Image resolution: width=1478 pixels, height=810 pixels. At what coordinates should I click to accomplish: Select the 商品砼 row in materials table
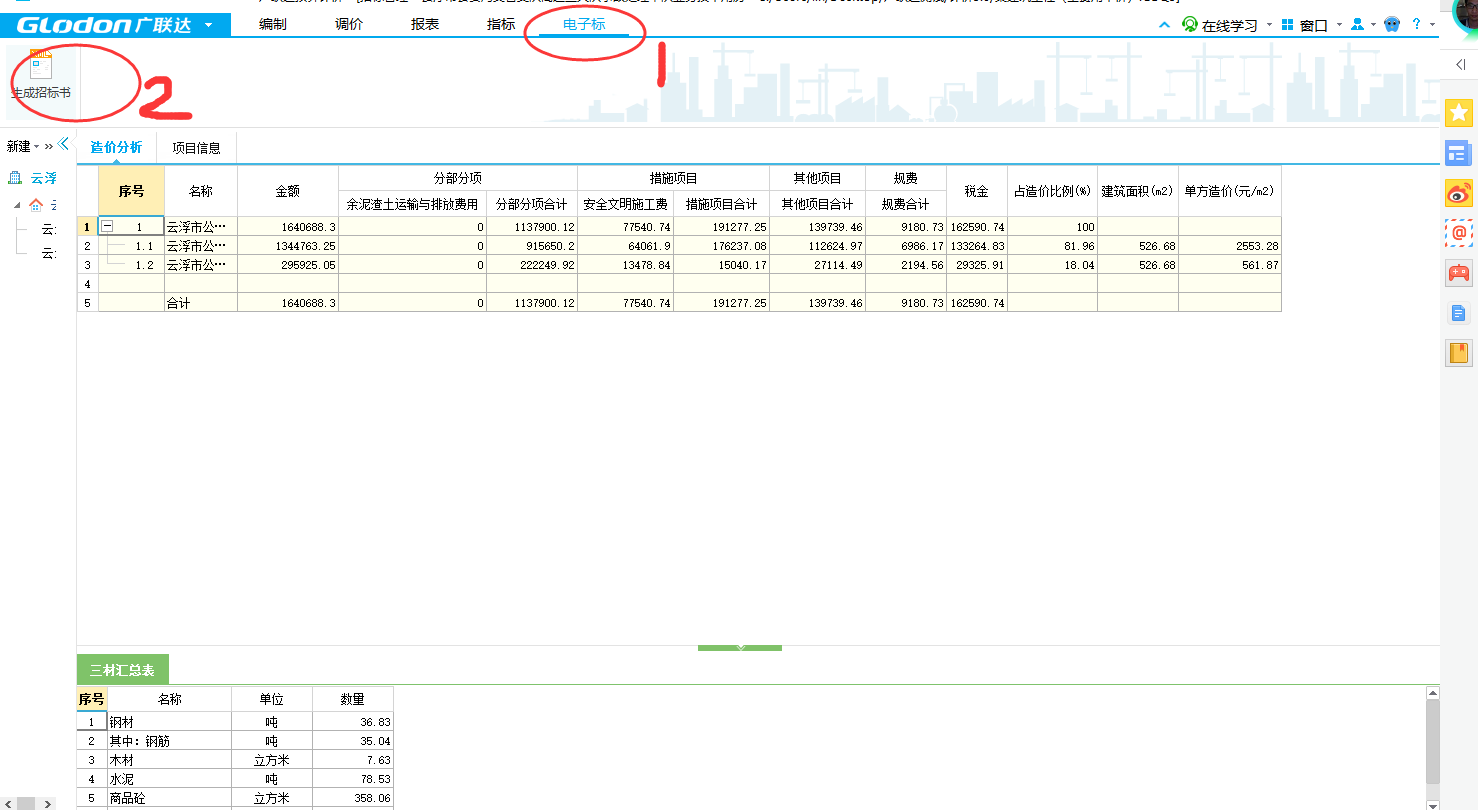(x=235, y=798)
